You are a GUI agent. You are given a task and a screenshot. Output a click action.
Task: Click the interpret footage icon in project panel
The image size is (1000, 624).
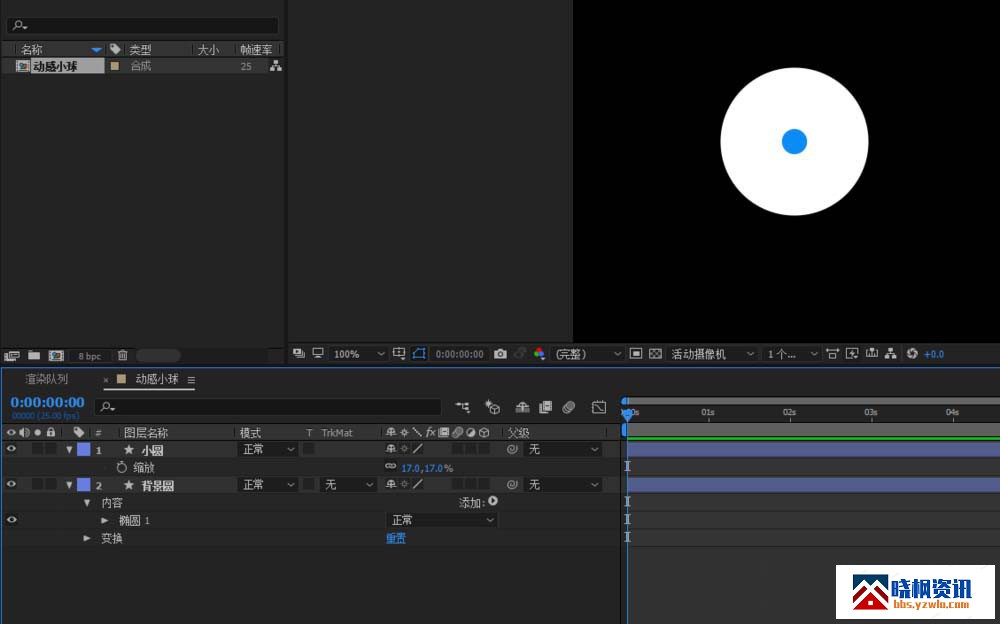click(x=11, y=355)
